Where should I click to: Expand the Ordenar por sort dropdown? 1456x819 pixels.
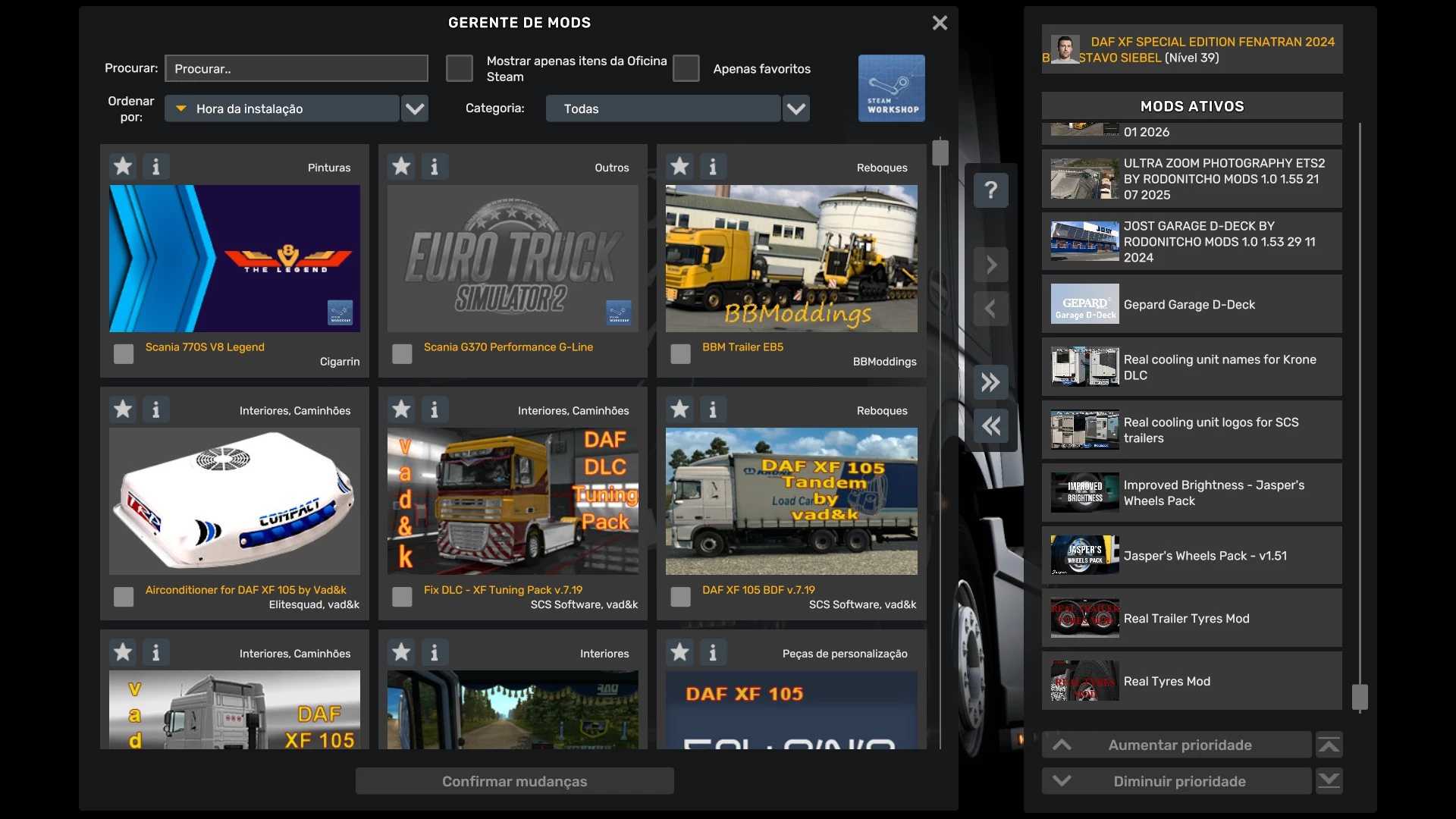click(415, 108)
